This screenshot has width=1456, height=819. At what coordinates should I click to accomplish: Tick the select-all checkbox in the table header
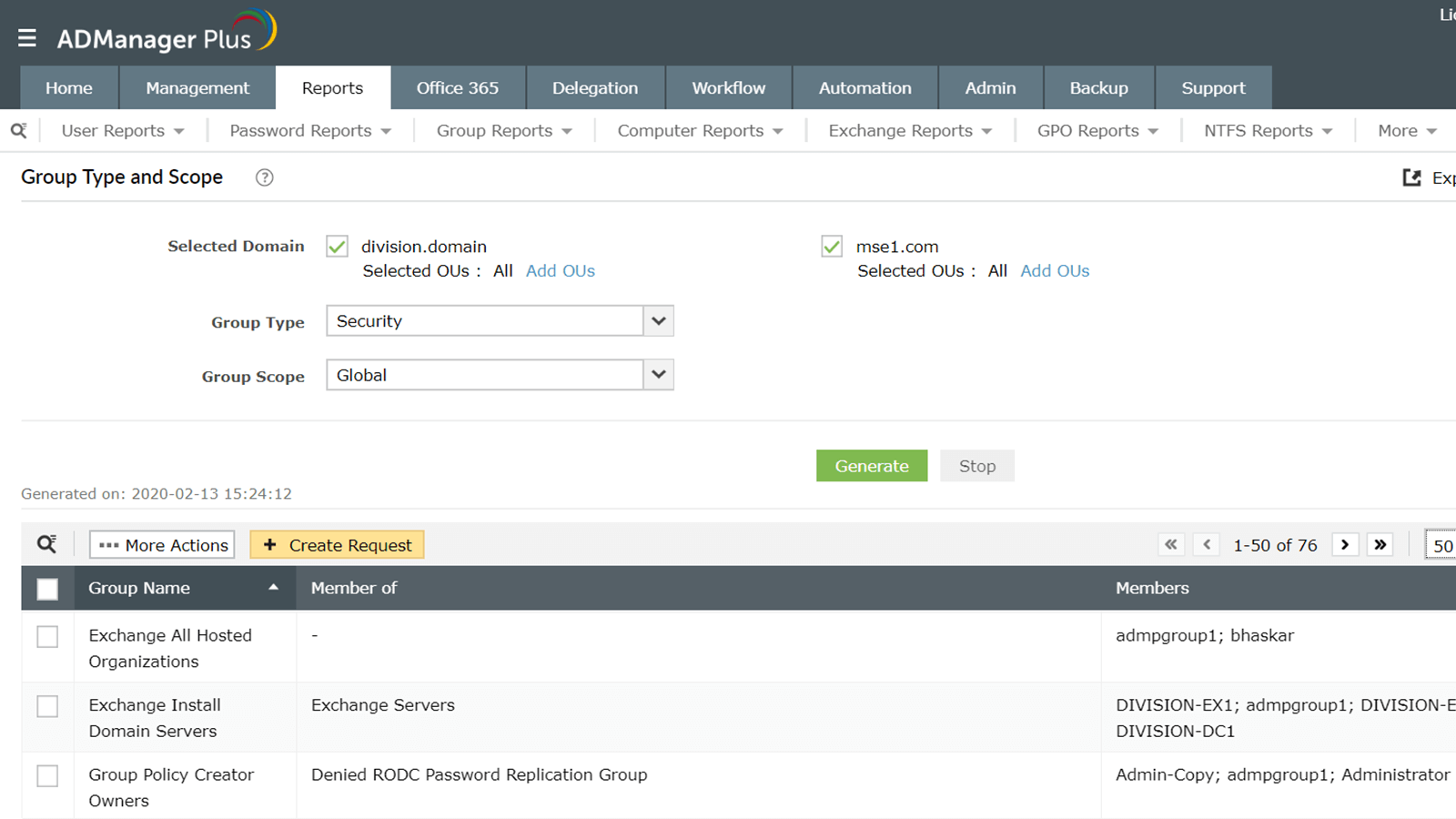pos(47,589)
